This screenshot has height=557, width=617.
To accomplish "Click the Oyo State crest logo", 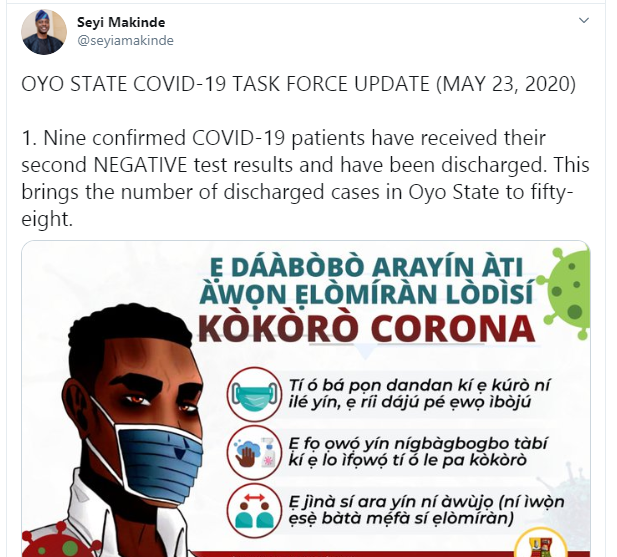I will tap(541, 543).
